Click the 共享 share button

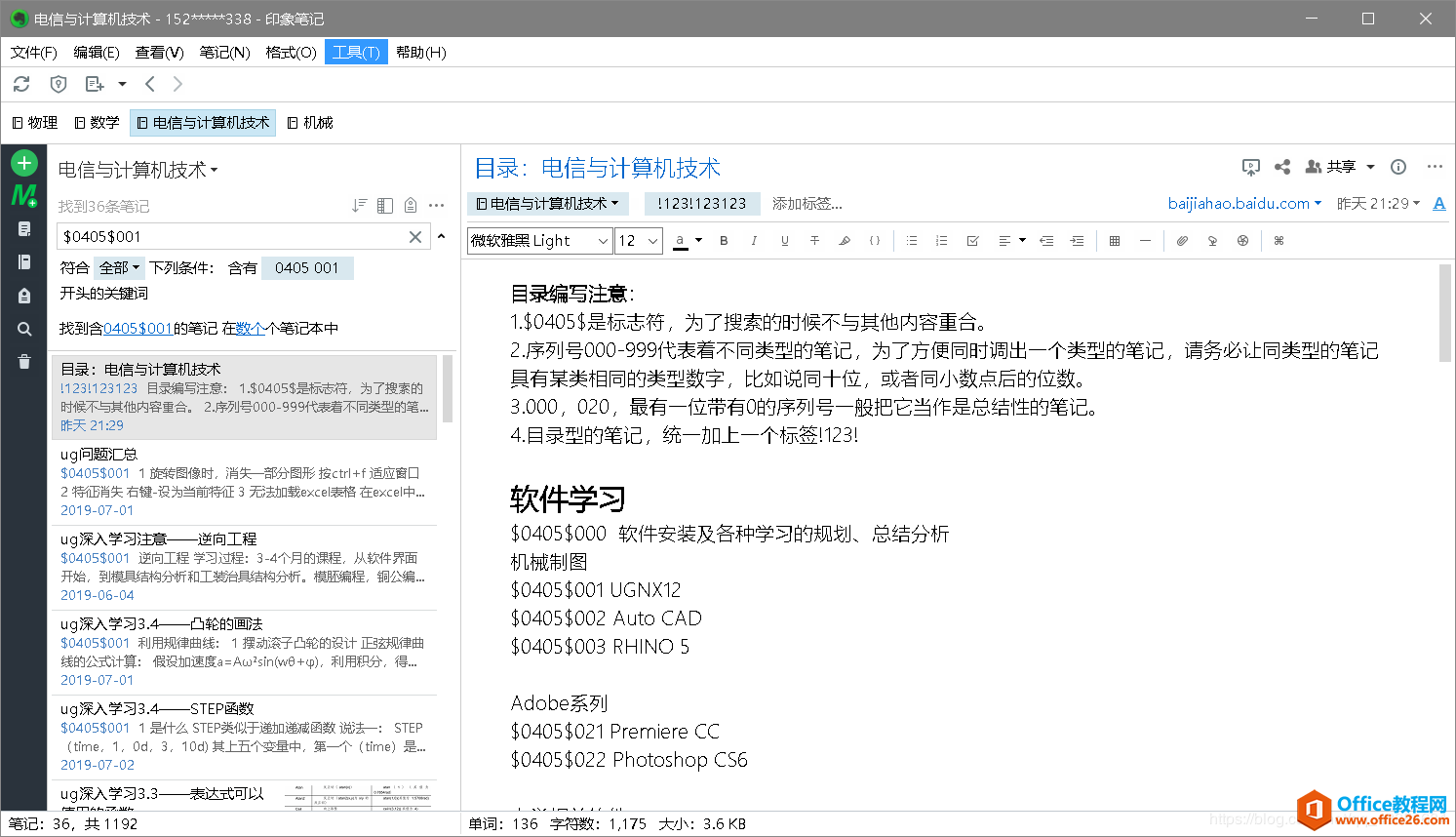point(1331,167)
